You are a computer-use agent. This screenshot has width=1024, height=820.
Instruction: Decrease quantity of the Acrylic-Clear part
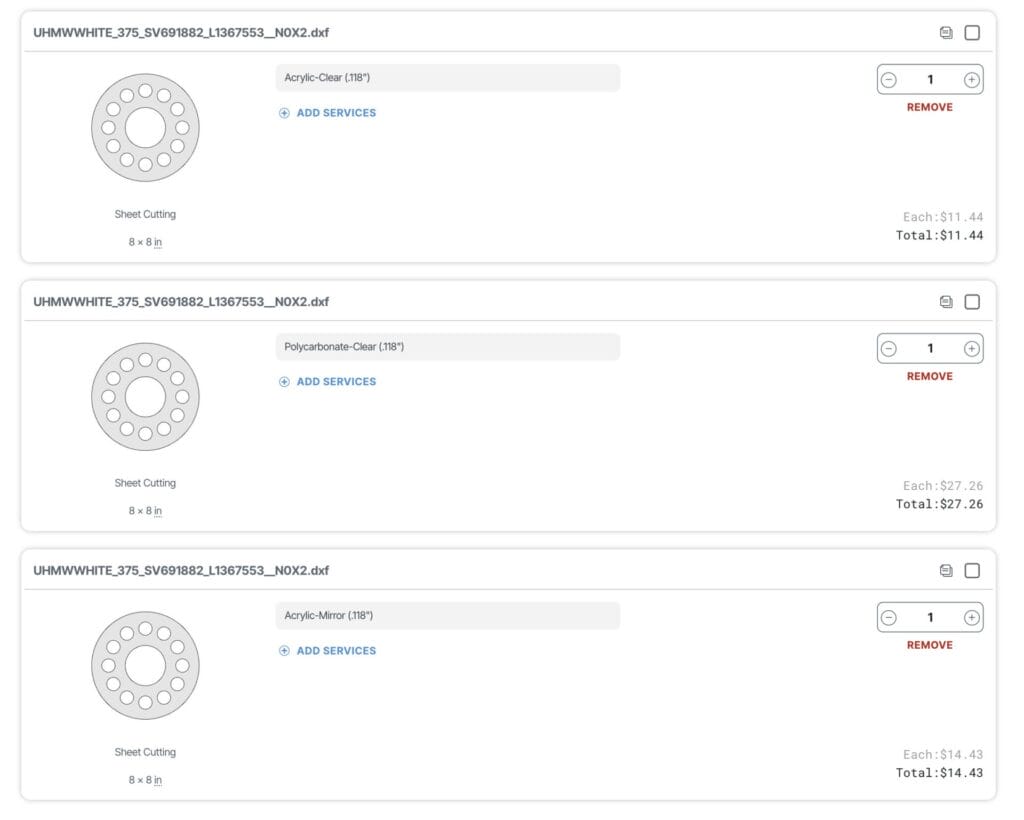(889, 80)
